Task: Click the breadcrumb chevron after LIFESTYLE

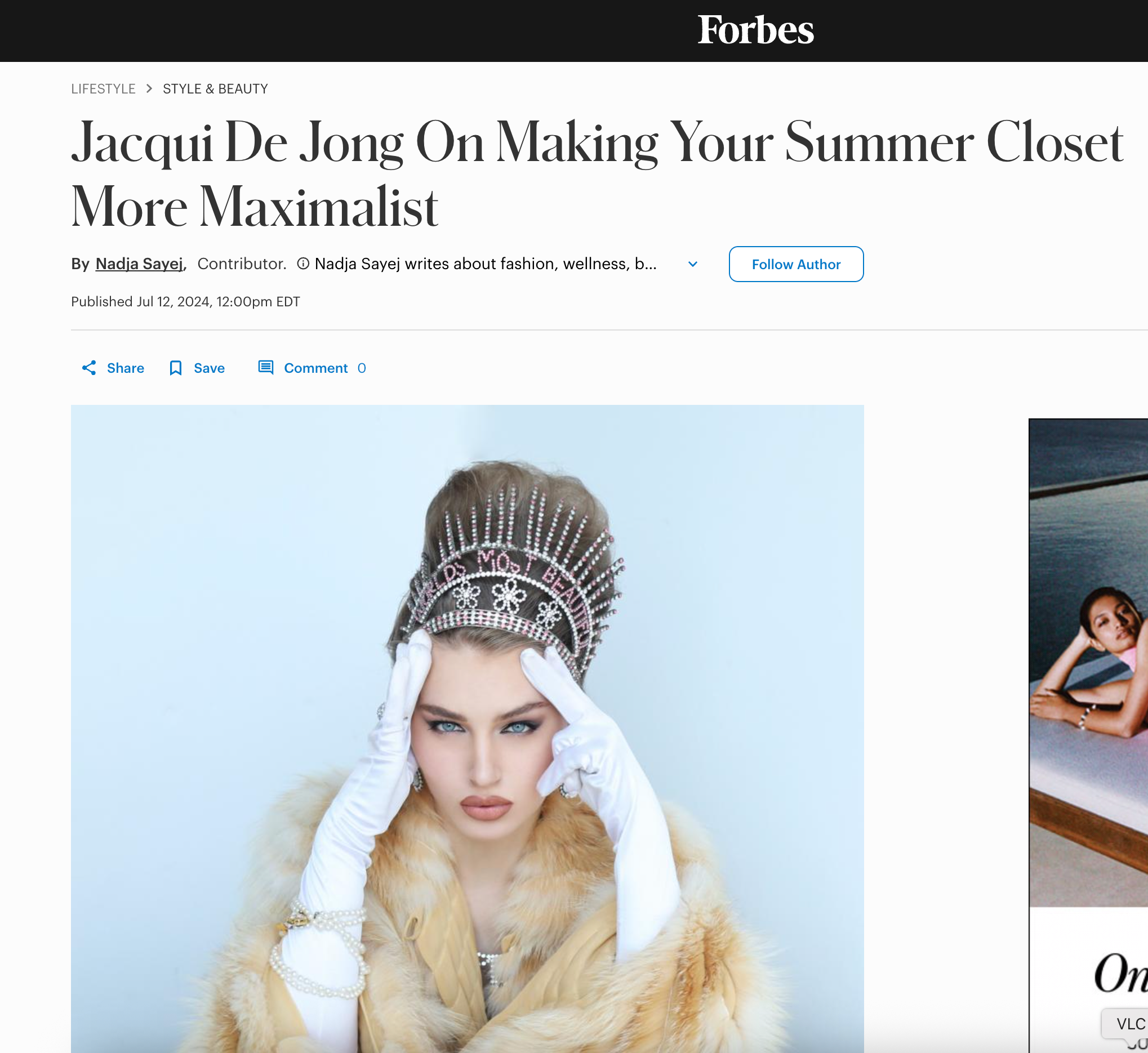Action: (149, 88)
